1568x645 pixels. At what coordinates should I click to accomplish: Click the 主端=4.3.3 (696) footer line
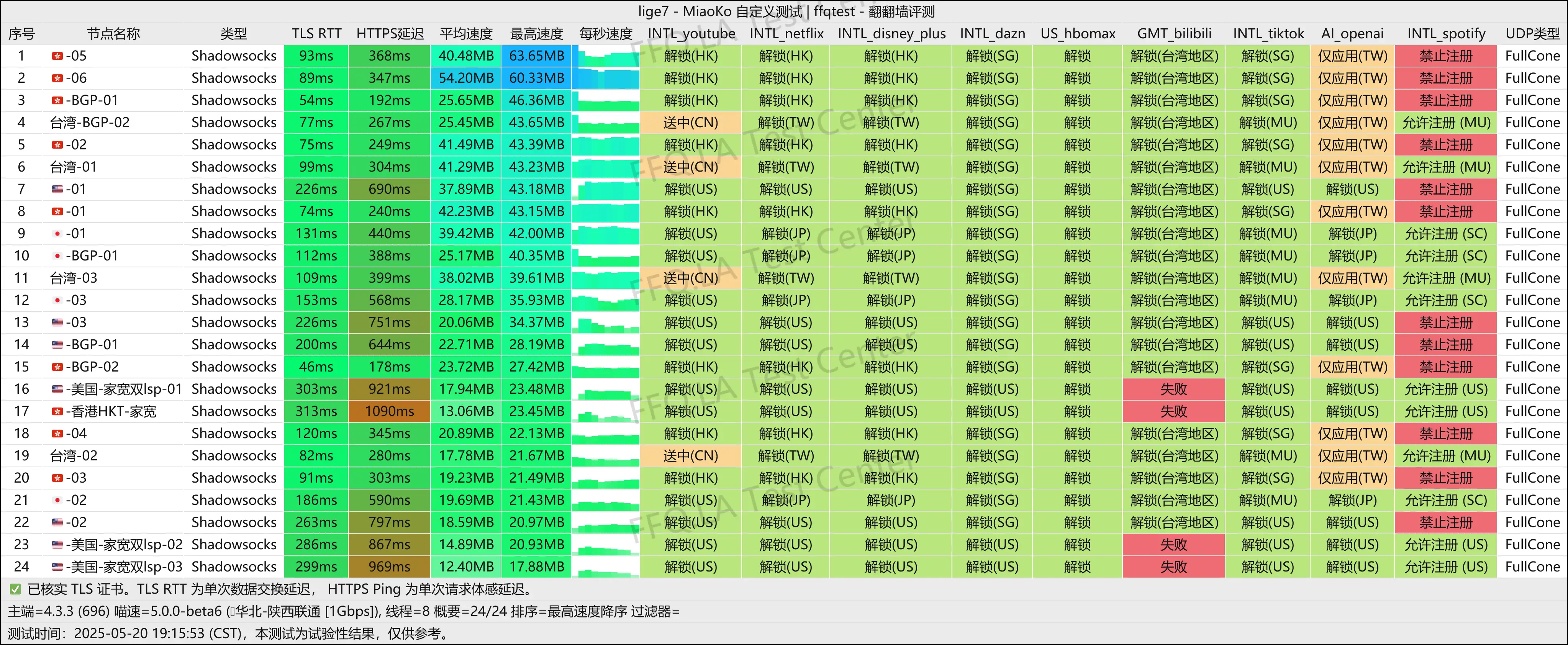click(x=344, y=611)
